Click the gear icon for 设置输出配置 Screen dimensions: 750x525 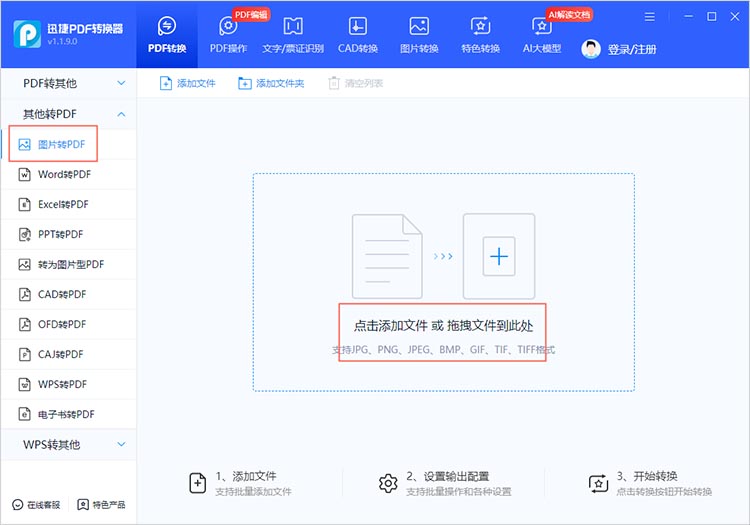[388, 483]
